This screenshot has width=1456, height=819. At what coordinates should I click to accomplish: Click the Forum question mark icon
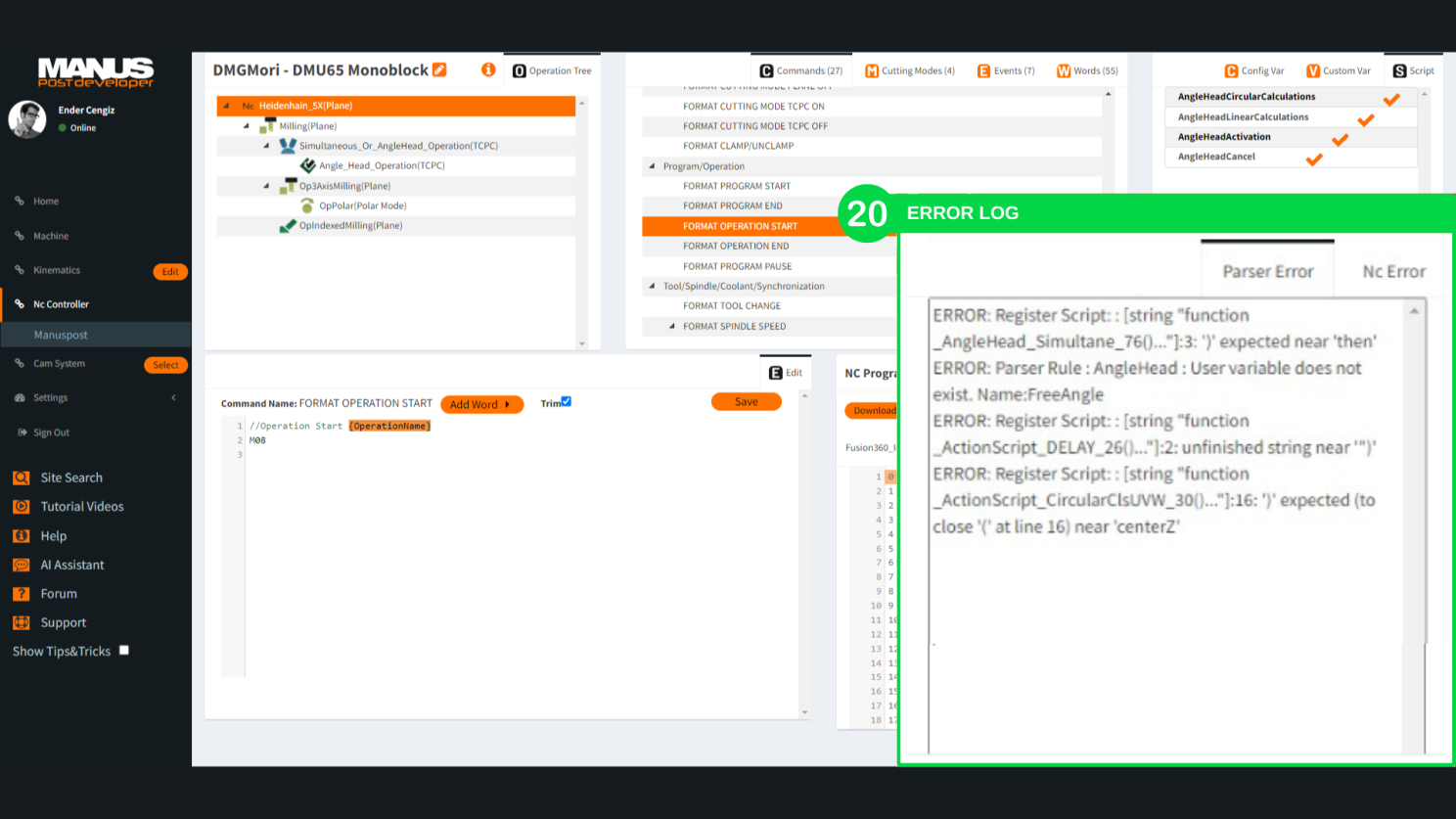pos(21,594)
